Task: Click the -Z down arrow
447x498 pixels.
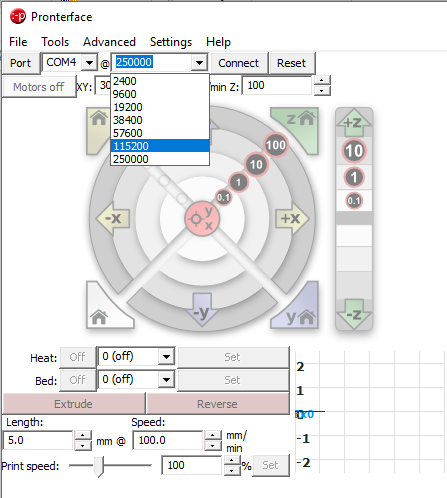Action: (354, 314)
